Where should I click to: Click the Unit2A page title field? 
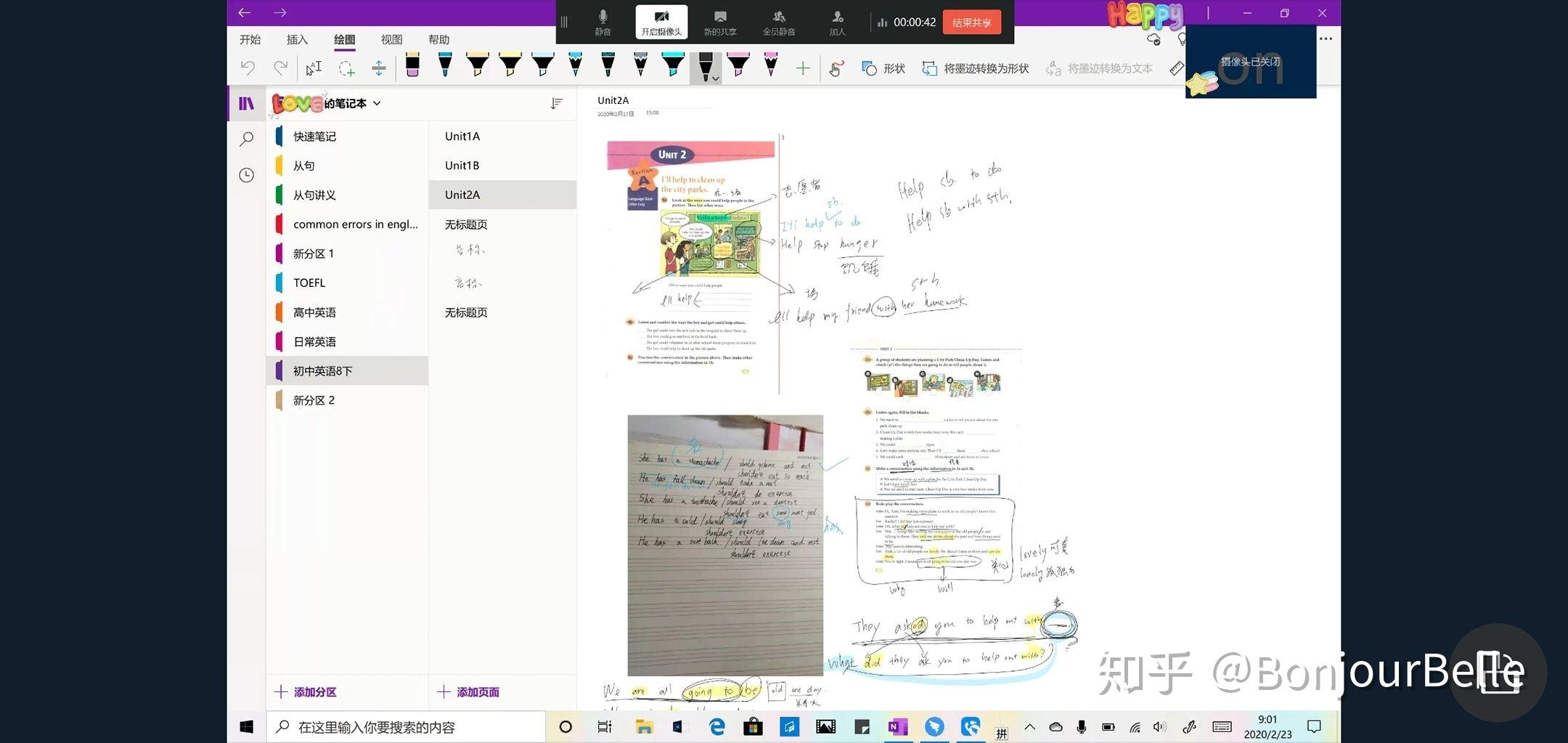coord(613,100)
